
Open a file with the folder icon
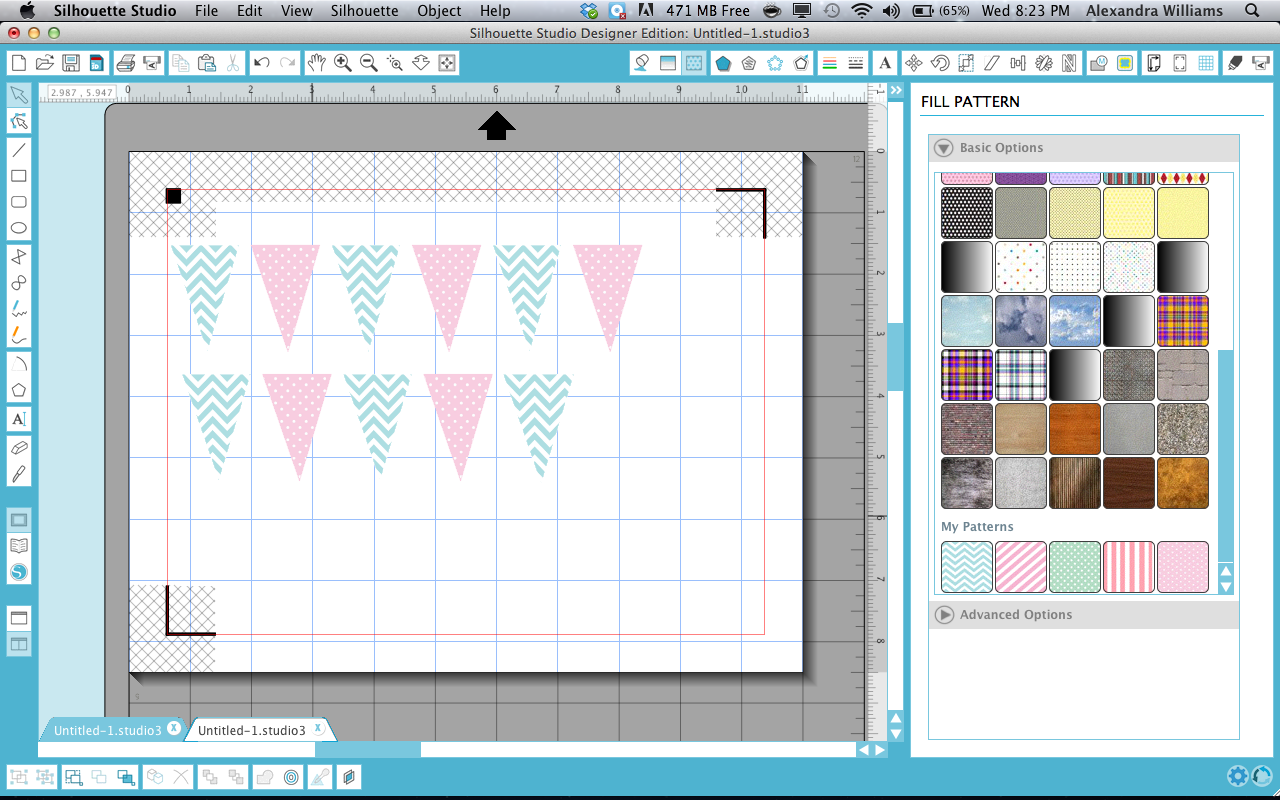coord(45,63)
